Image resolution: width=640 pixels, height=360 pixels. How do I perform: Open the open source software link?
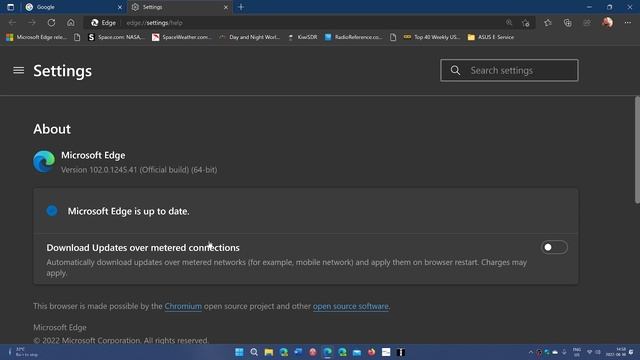[x=351, y=306]
